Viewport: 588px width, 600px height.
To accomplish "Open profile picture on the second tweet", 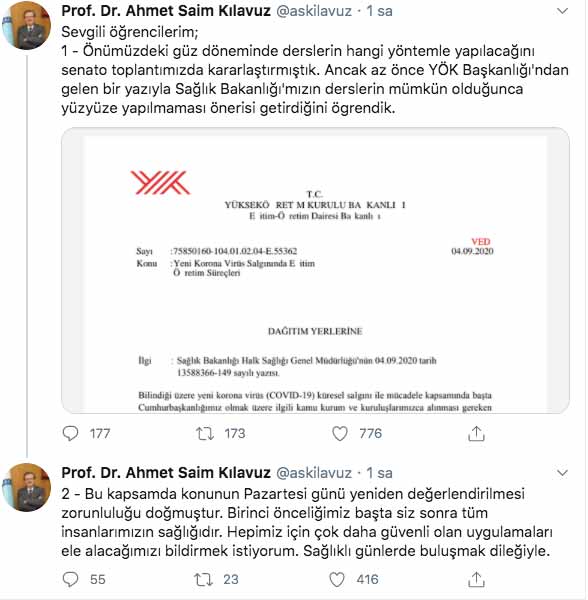I will coord(27,487).
